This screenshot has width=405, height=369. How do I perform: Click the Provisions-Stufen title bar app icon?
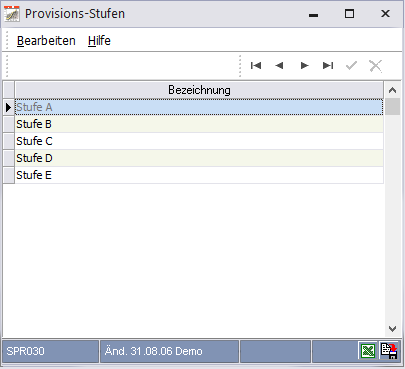pos(12,14)
